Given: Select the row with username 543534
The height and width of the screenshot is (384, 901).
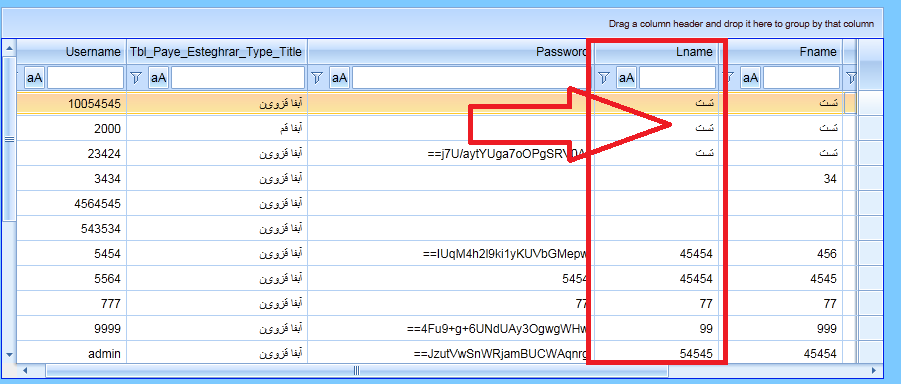Looking at the screenshot, I should pos(437,229).
